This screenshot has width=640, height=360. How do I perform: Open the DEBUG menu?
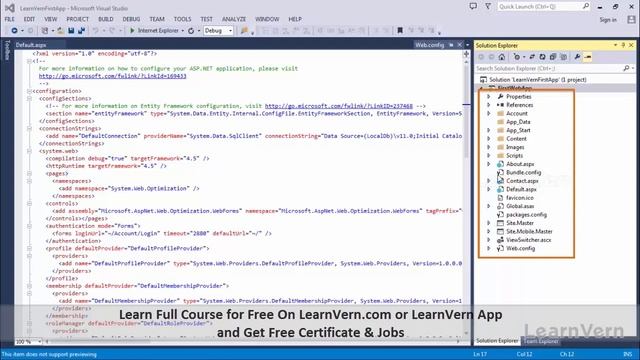click(131, 19)
